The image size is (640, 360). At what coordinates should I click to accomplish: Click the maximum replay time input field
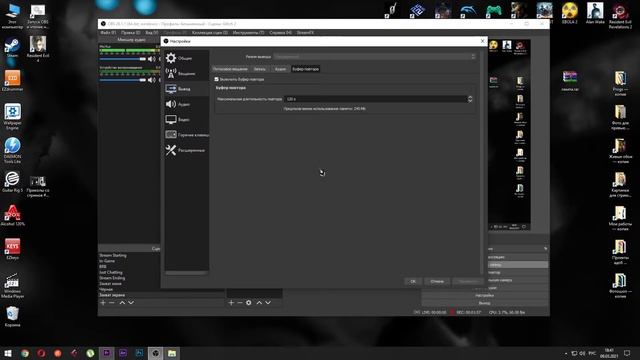376,99
